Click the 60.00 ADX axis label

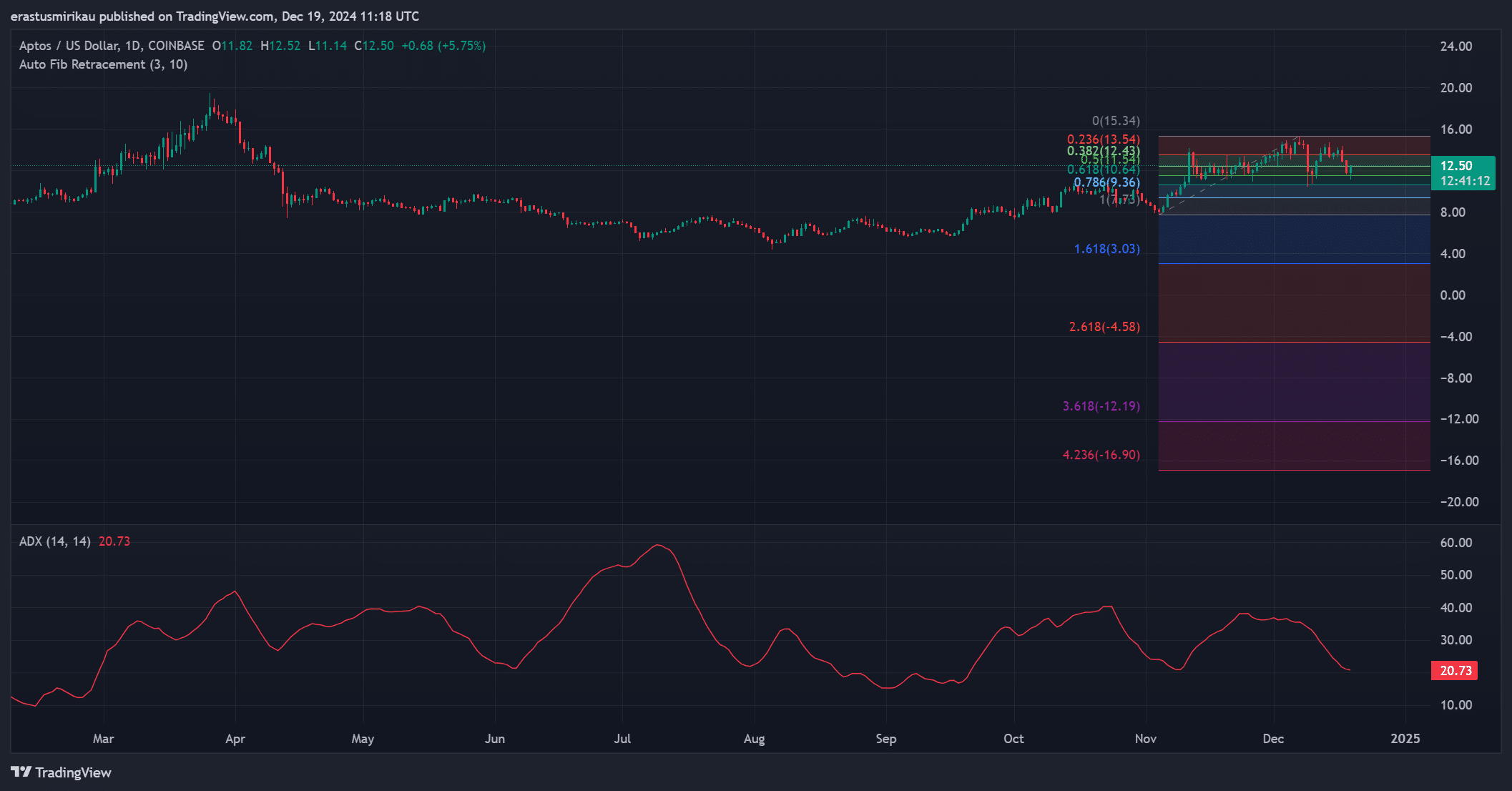(x=1456, y=543)
